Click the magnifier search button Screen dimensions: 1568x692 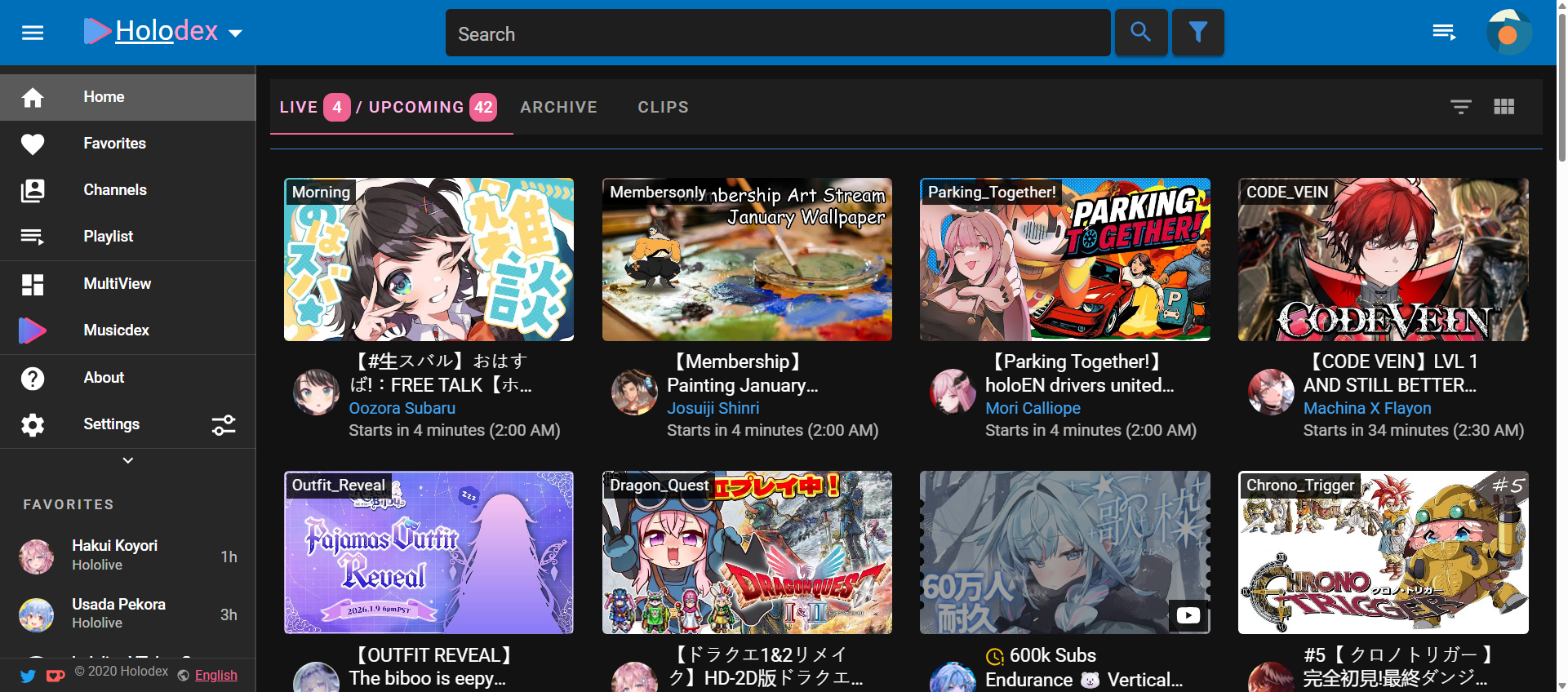1140,33
